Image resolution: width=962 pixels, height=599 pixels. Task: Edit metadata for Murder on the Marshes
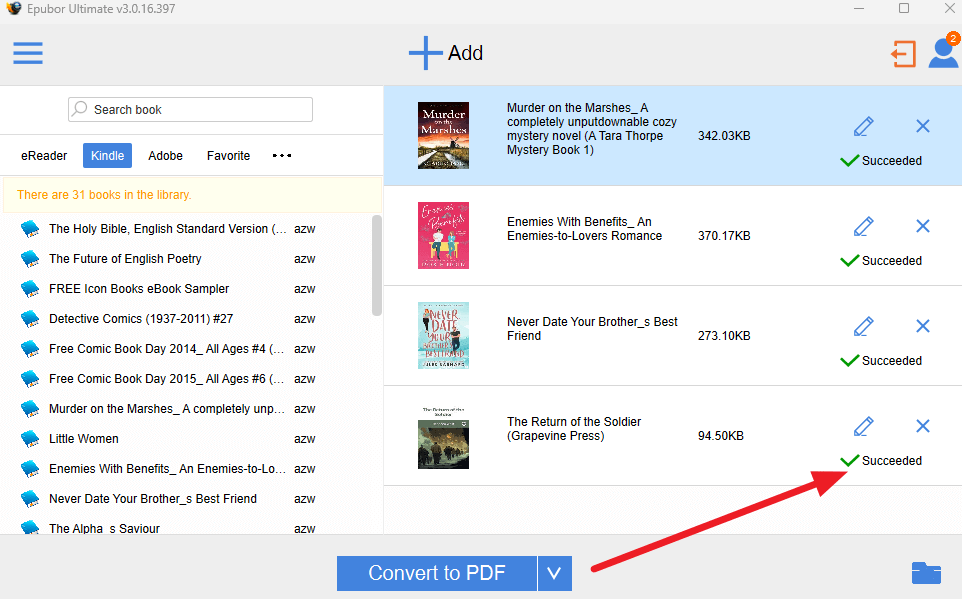[x=863, y=126]
